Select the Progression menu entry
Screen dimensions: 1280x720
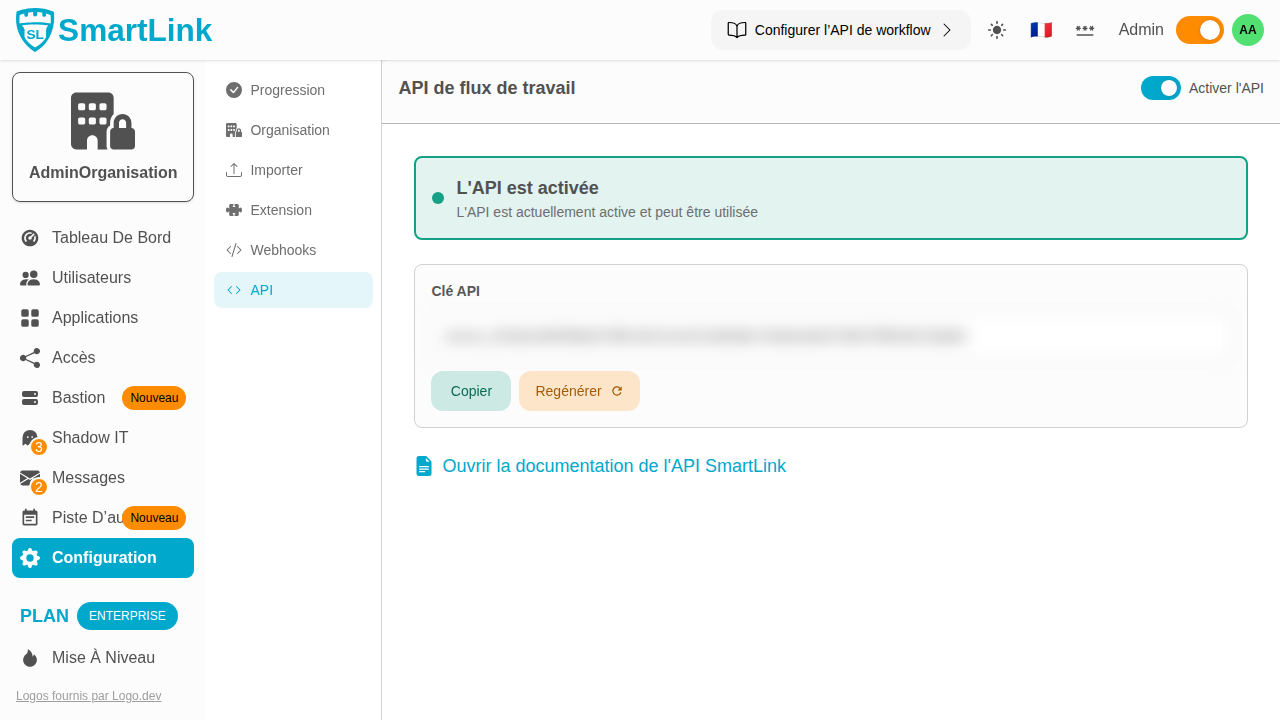(x=287, y=90)
